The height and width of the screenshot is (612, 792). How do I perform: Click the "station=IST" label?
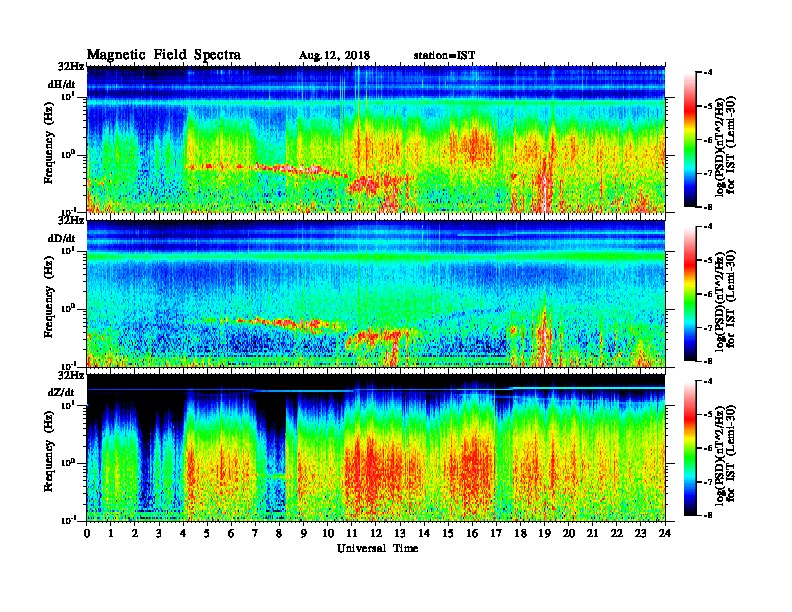tap(444, 56)
